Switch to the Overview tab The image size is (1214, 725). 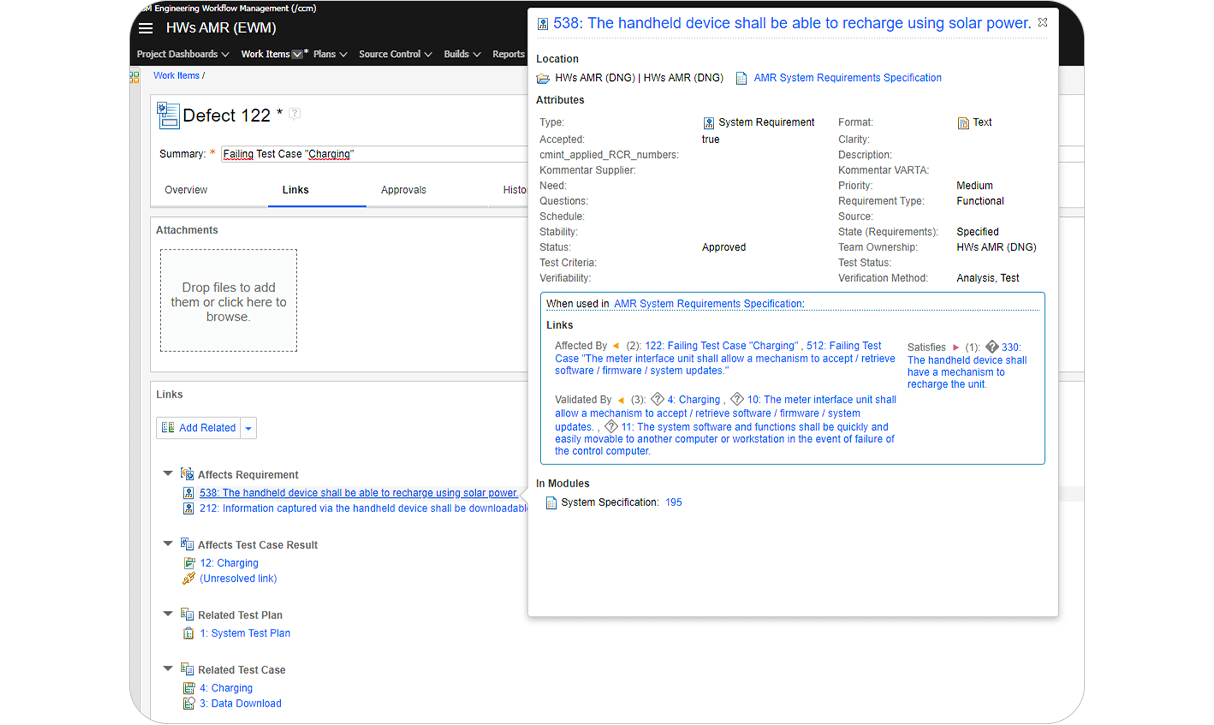pyautogui.click(x=188, y=189)
